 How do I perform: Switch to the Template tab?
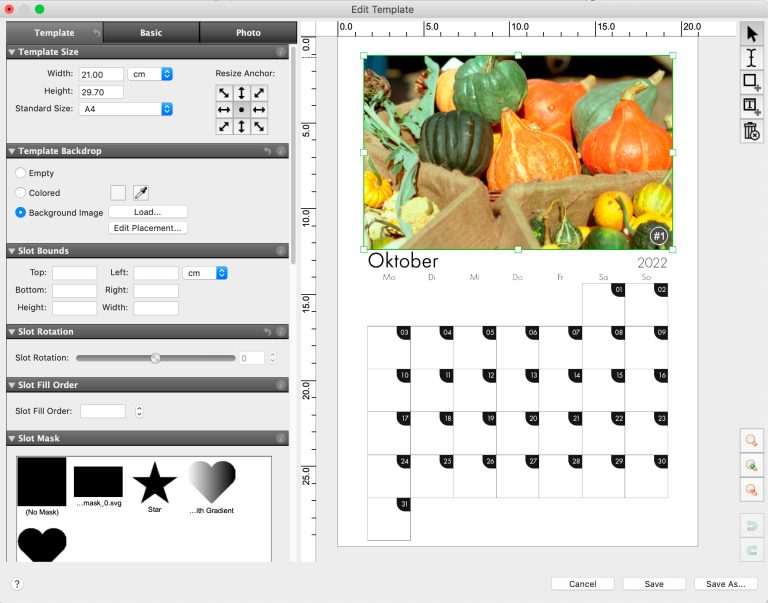pyautogui.click(x=54, y=33)
